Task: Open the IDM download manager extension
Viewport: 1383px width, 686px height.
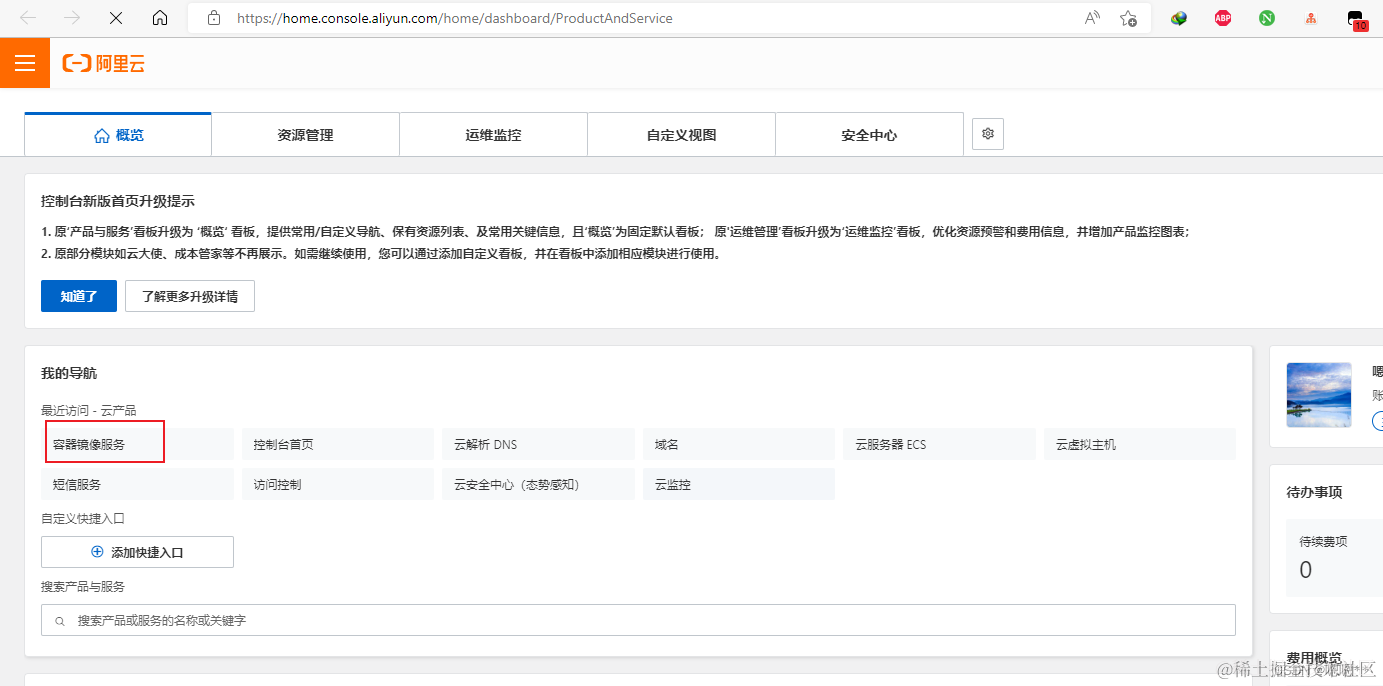Action: [x=1178, y=18]
